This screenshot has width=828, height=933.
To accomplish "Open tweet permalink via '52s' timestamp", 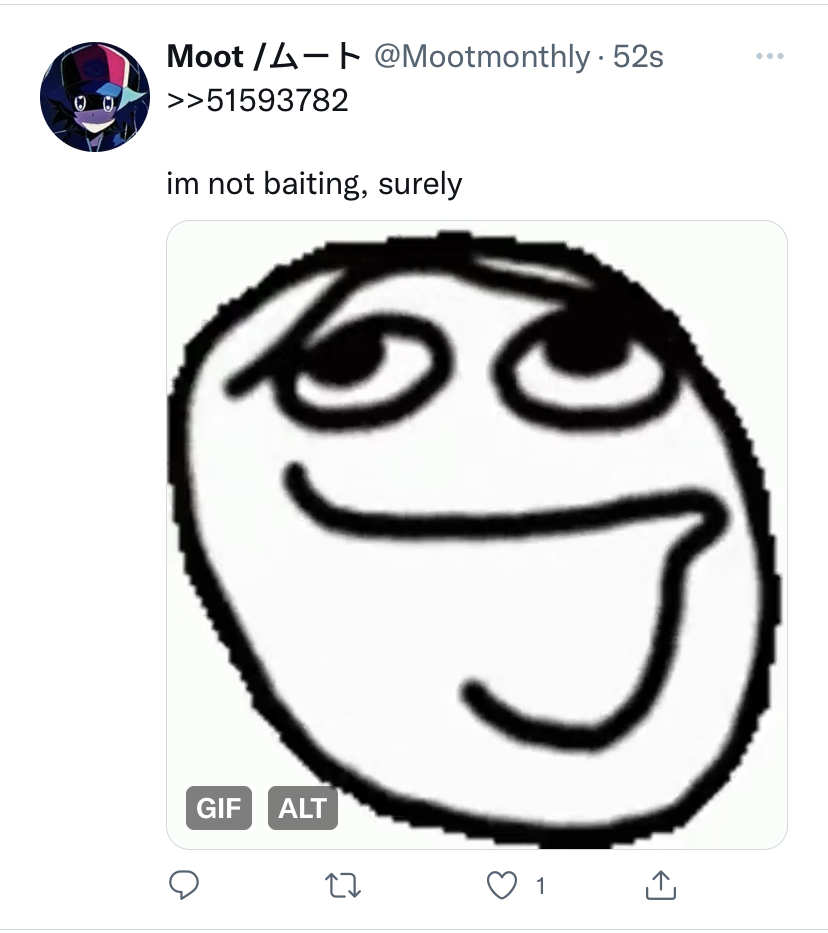I will 638,57.
